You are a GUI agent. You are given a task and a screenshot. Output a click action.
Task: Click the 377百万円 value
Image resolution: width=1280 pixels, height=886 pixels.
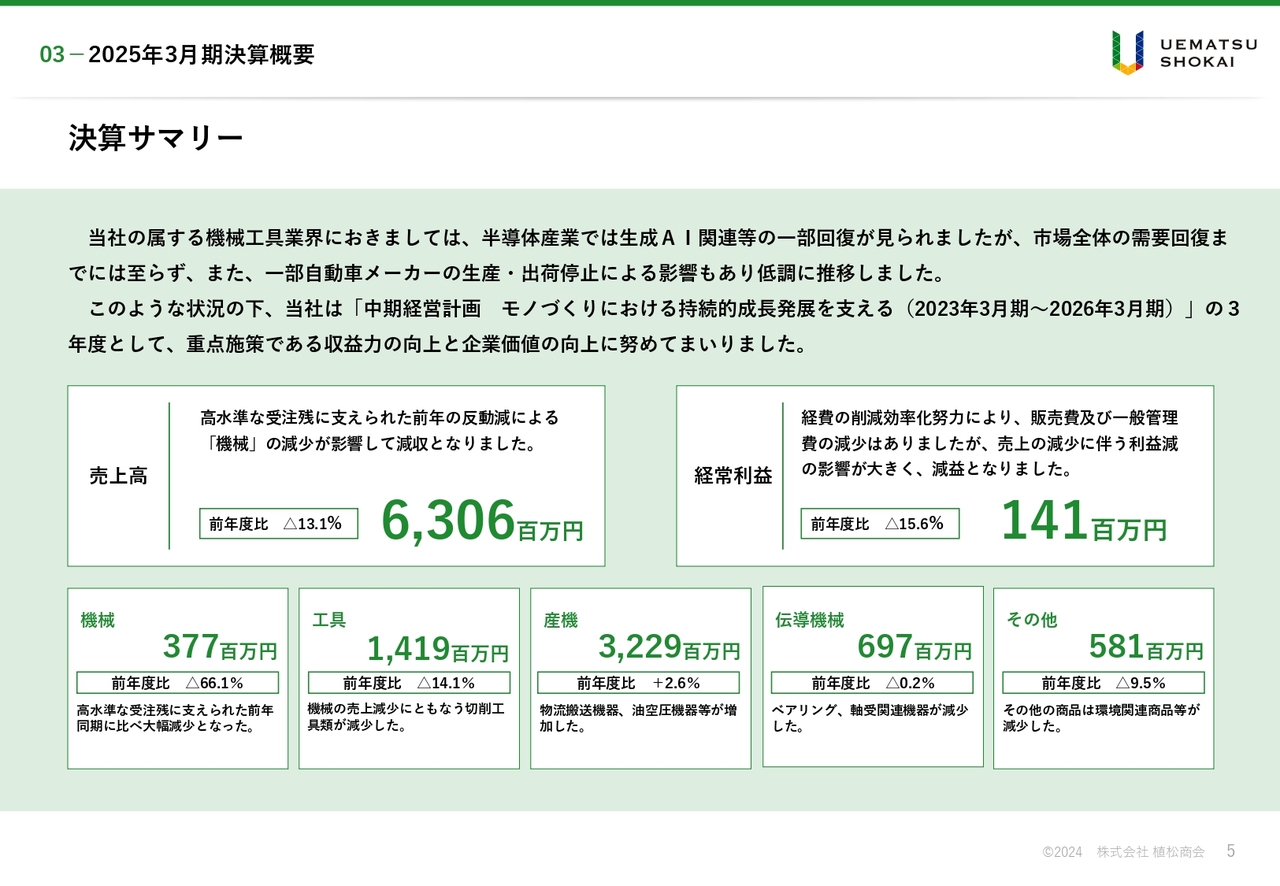click(x=220, y=648)
